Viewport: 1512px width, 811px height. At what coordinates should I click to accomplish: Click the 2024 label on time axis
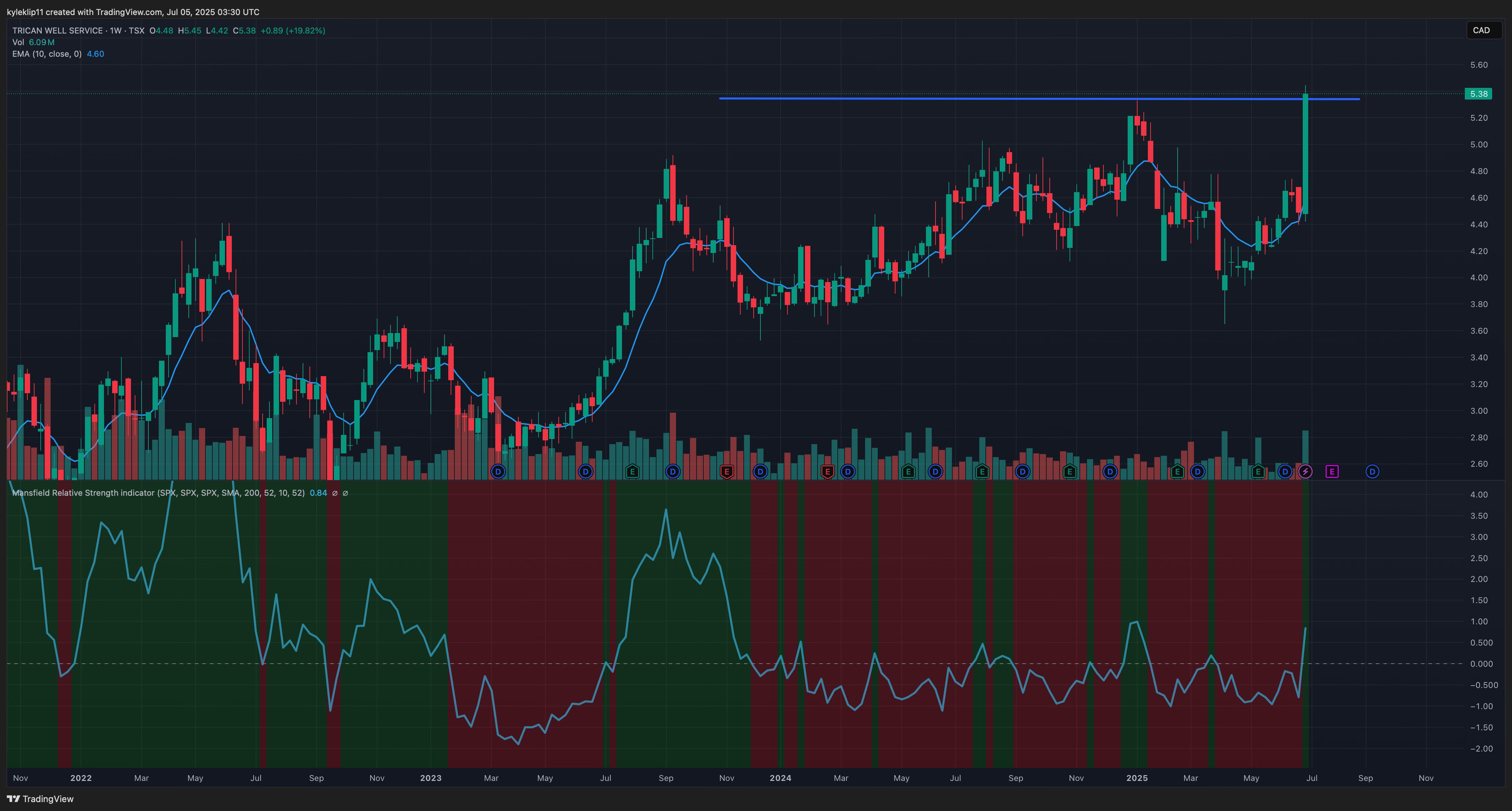tap(780, 778)
